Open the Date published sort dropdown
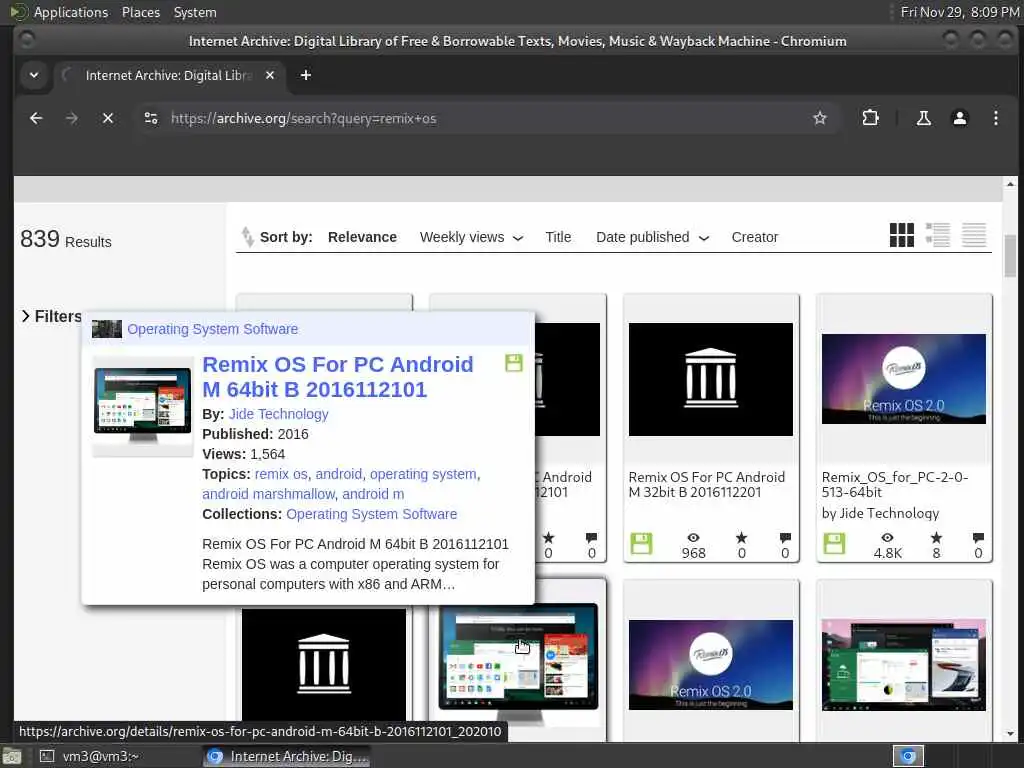The width and height of the screenshot is (1024, 768). [652, 237]
